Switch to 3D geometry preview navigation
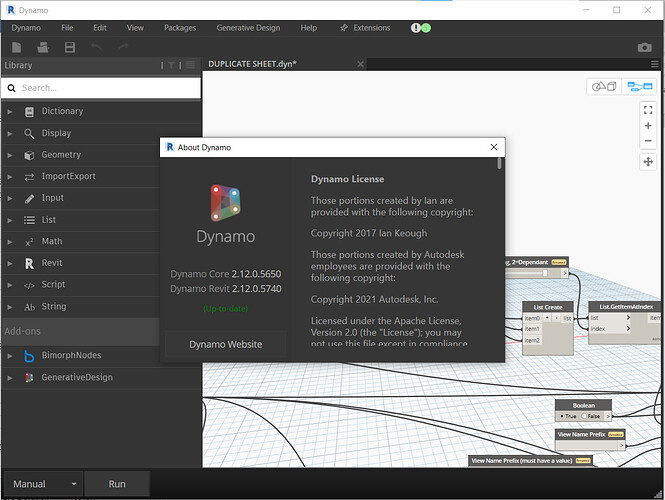The width and height of the screenshot is (665, 500). click(x=604, y=87)
